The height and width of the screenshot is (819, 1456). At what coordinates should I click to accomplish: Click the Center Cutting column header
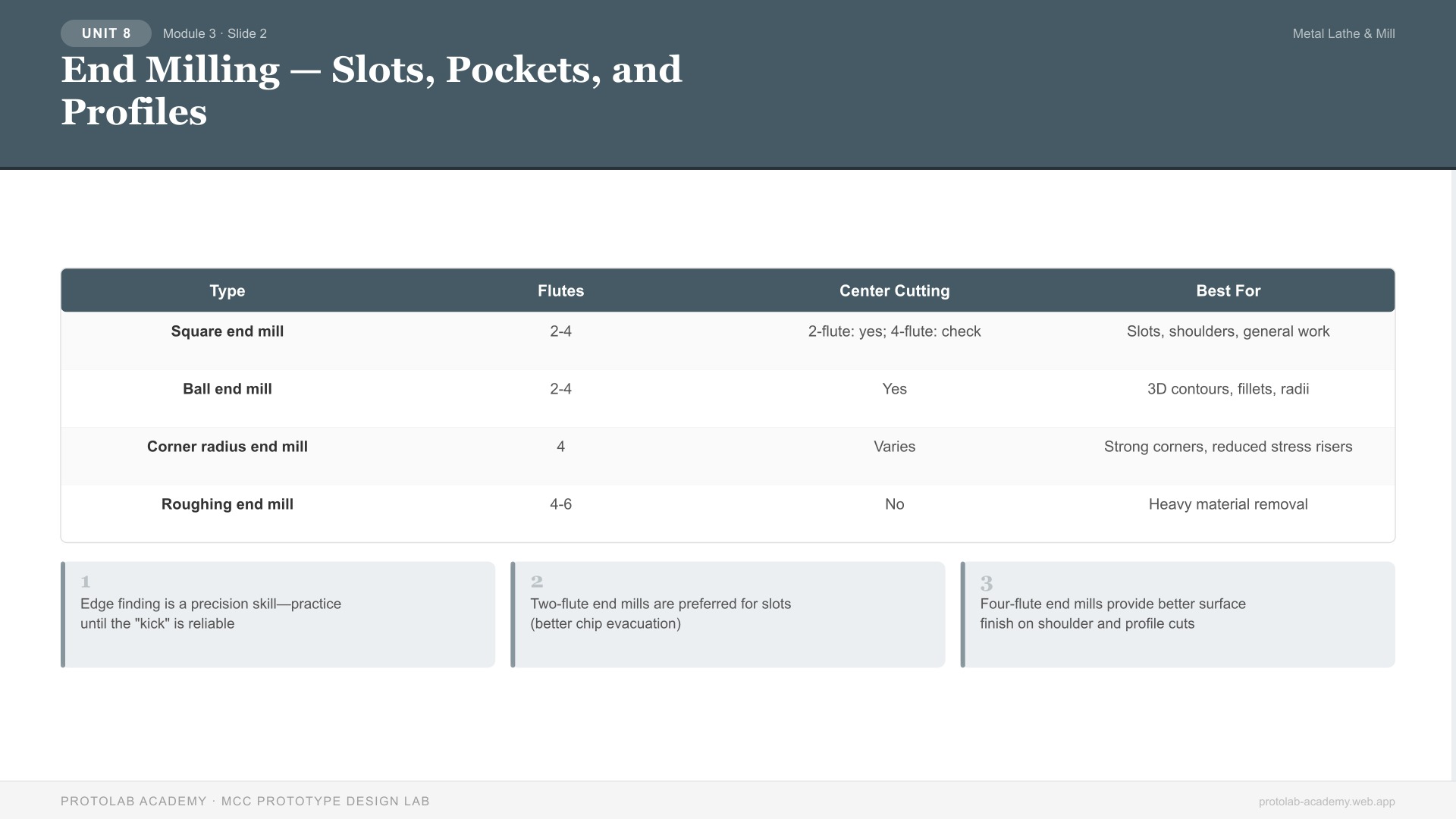click(894, 290)
